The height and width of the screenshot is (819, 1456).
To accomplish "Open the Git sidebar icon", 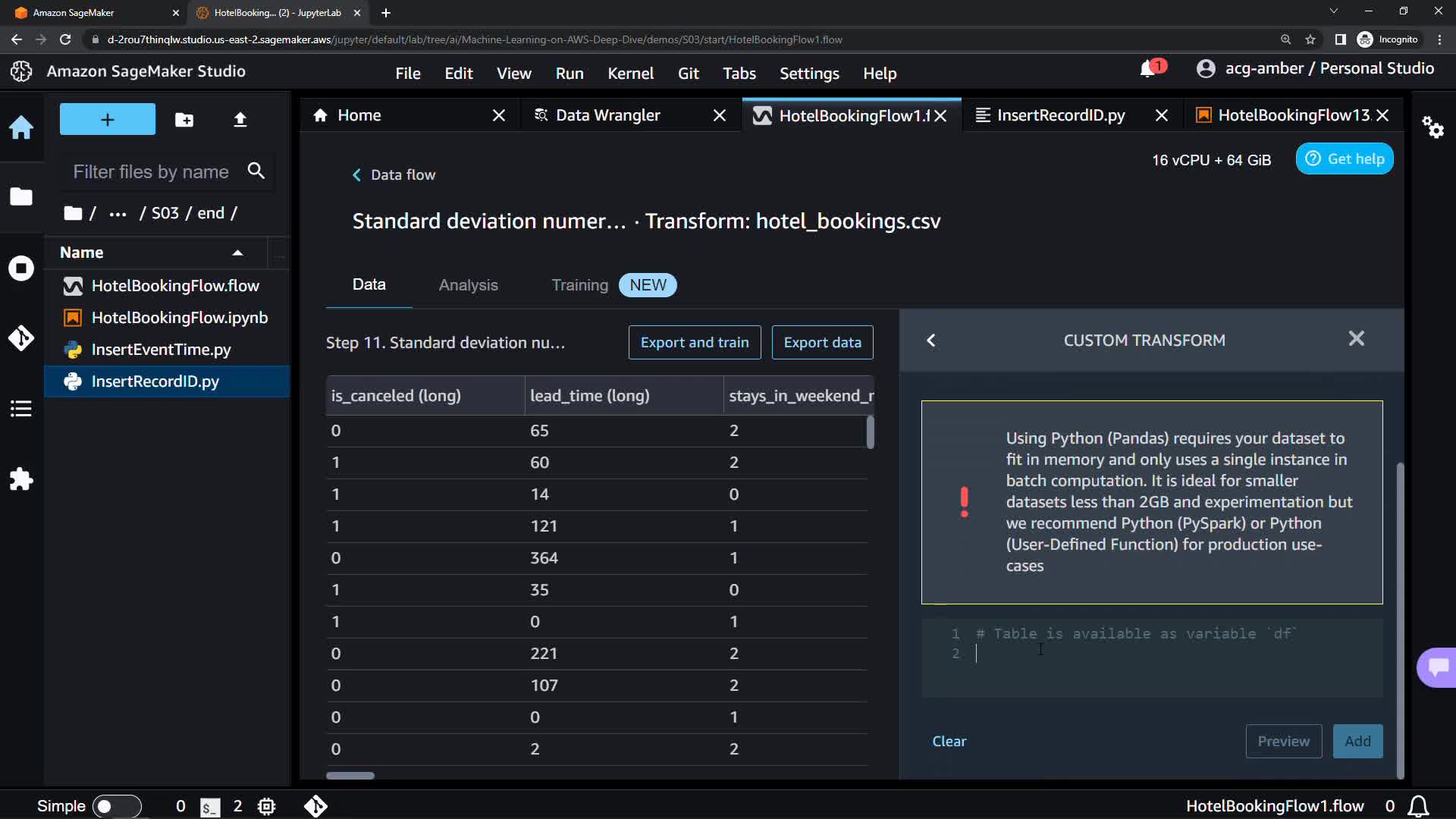I will coord(21,337).
